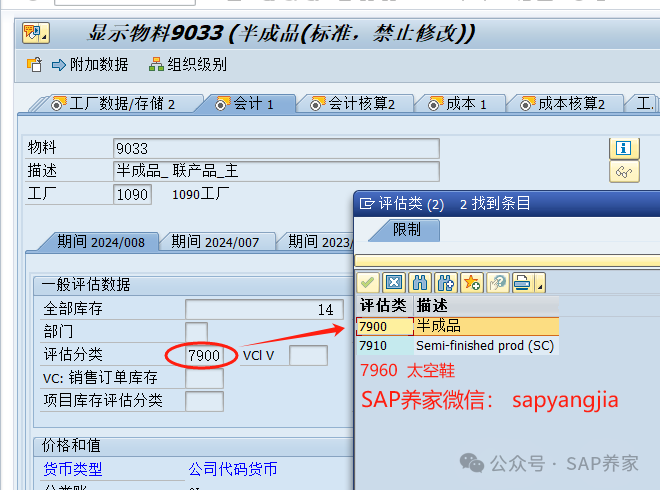Open the 成本核算2 tab
This screenshot has height=490, width=660.
click(563, 104)
